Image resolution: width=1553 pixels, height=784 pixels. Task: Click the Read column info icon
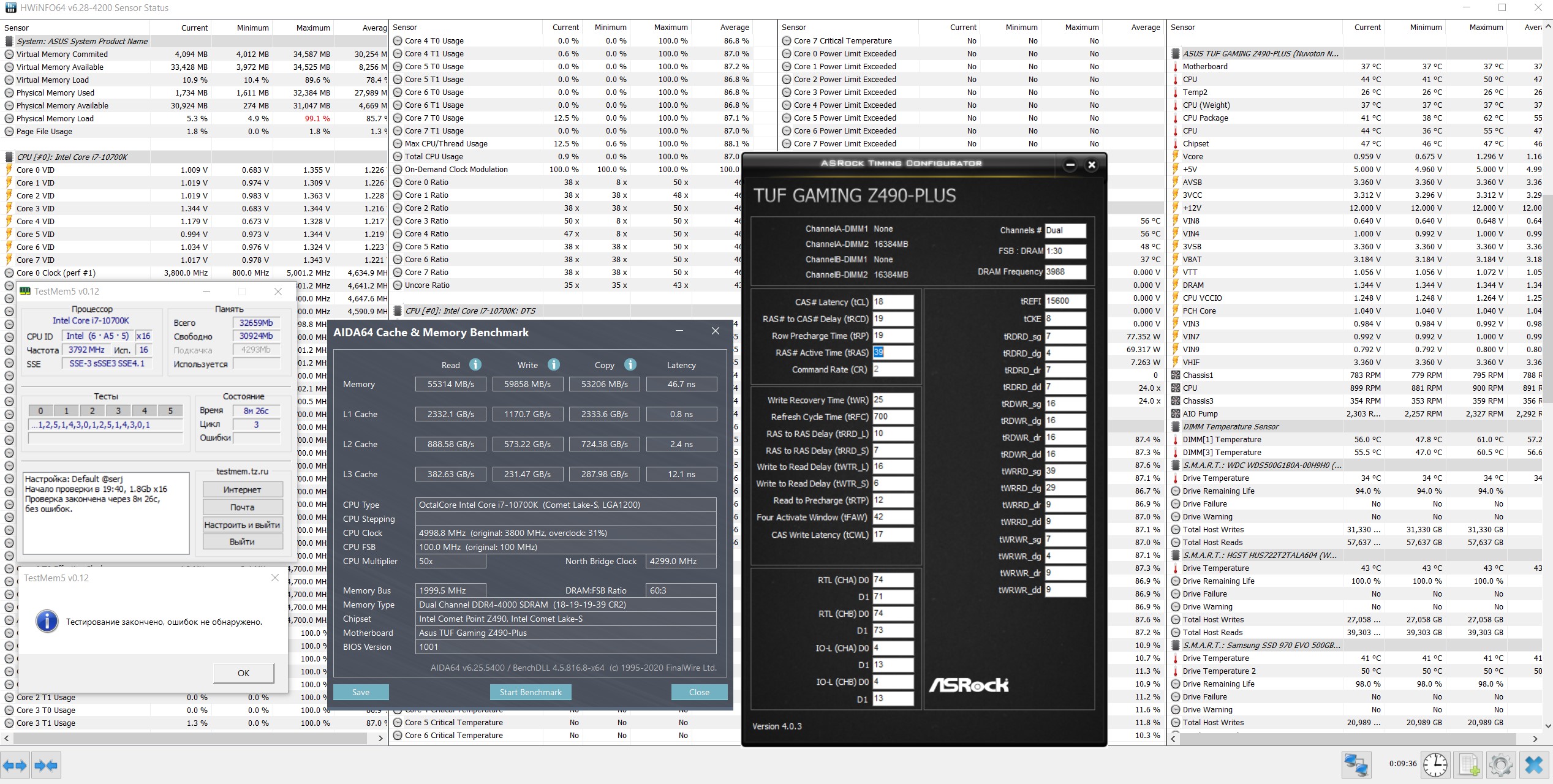pos(475,364)
